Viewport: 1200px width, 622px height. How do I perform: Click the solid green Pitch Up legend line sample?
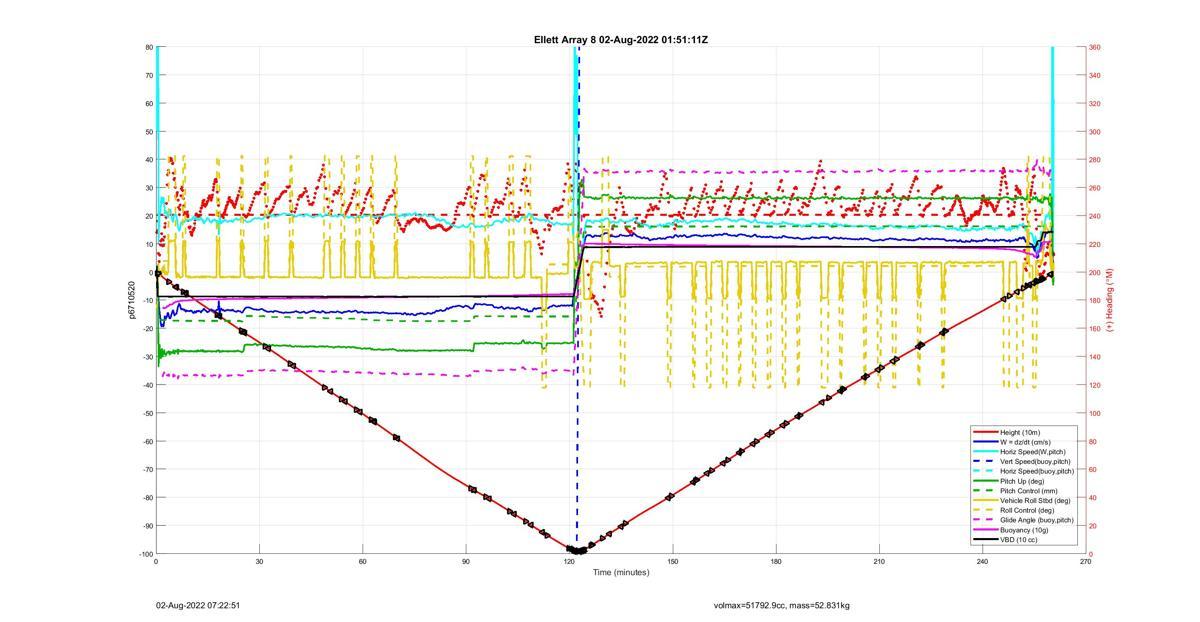(985, 481)
